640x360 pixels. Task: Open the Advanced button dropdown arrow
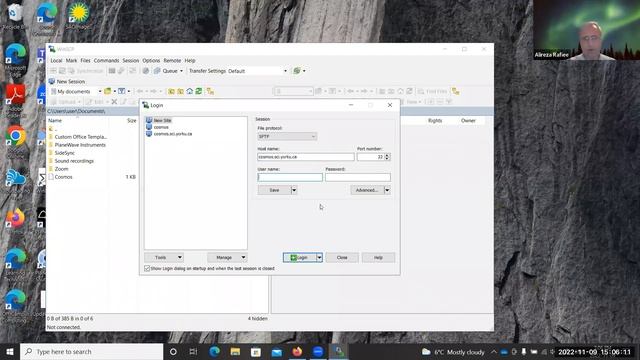387,190
